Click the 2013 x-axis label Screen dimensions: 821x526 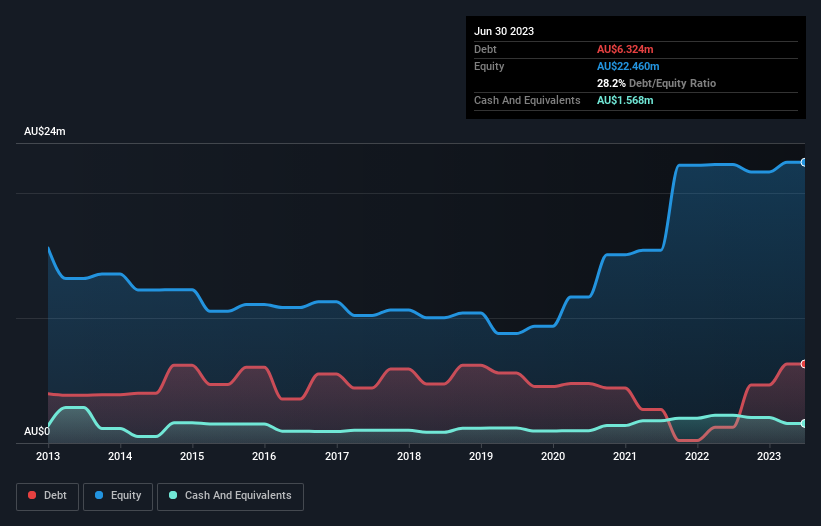pyautogui.click(x=48, y=456)
